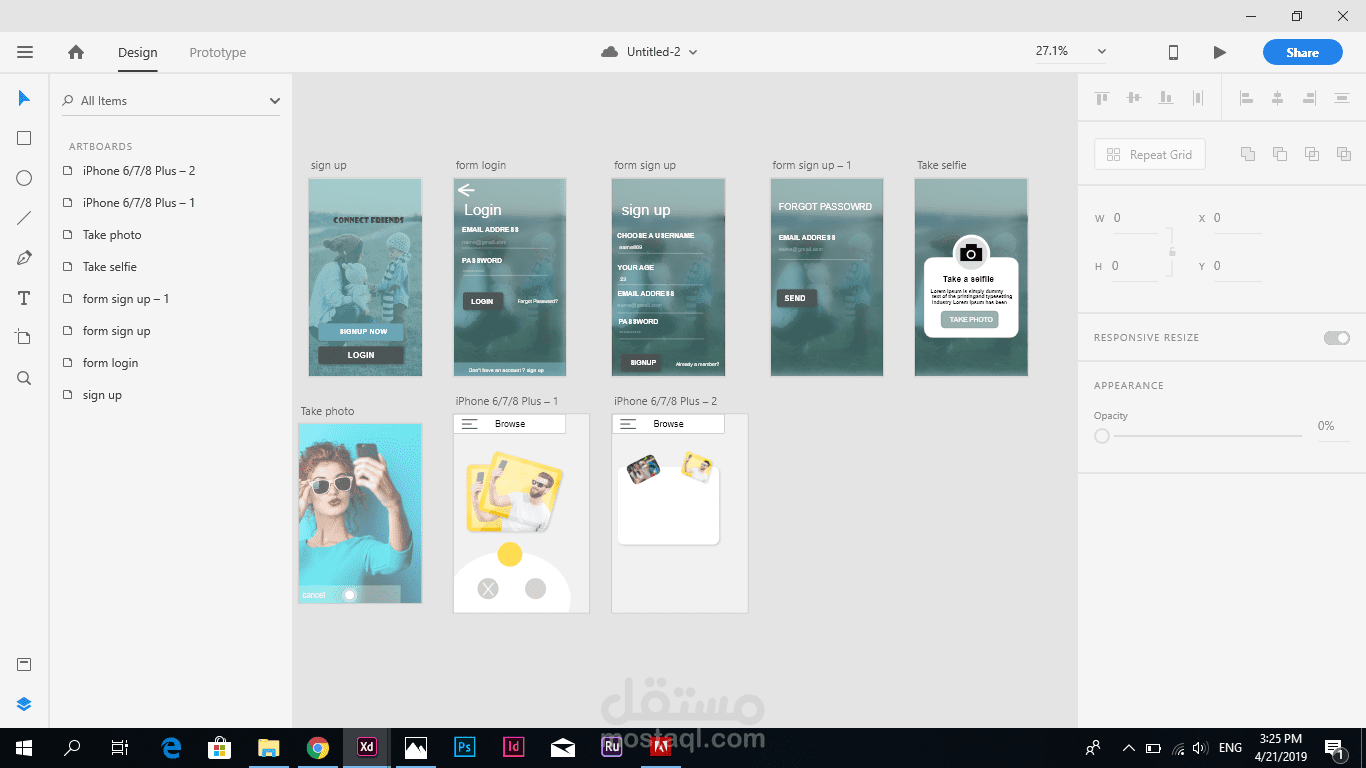
Task: Click the distribute vertically icon
Action: tap(1341, 98)
